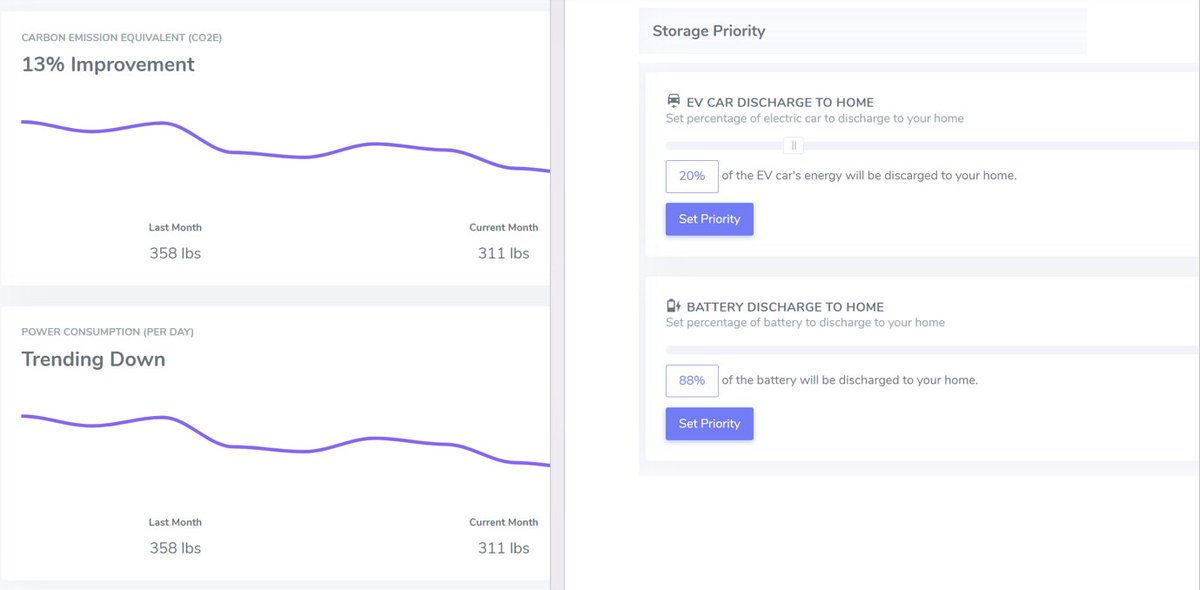Click Current Month 311 lbs in carbon card
The image size is (1200, 590).
tap(504, 242)
